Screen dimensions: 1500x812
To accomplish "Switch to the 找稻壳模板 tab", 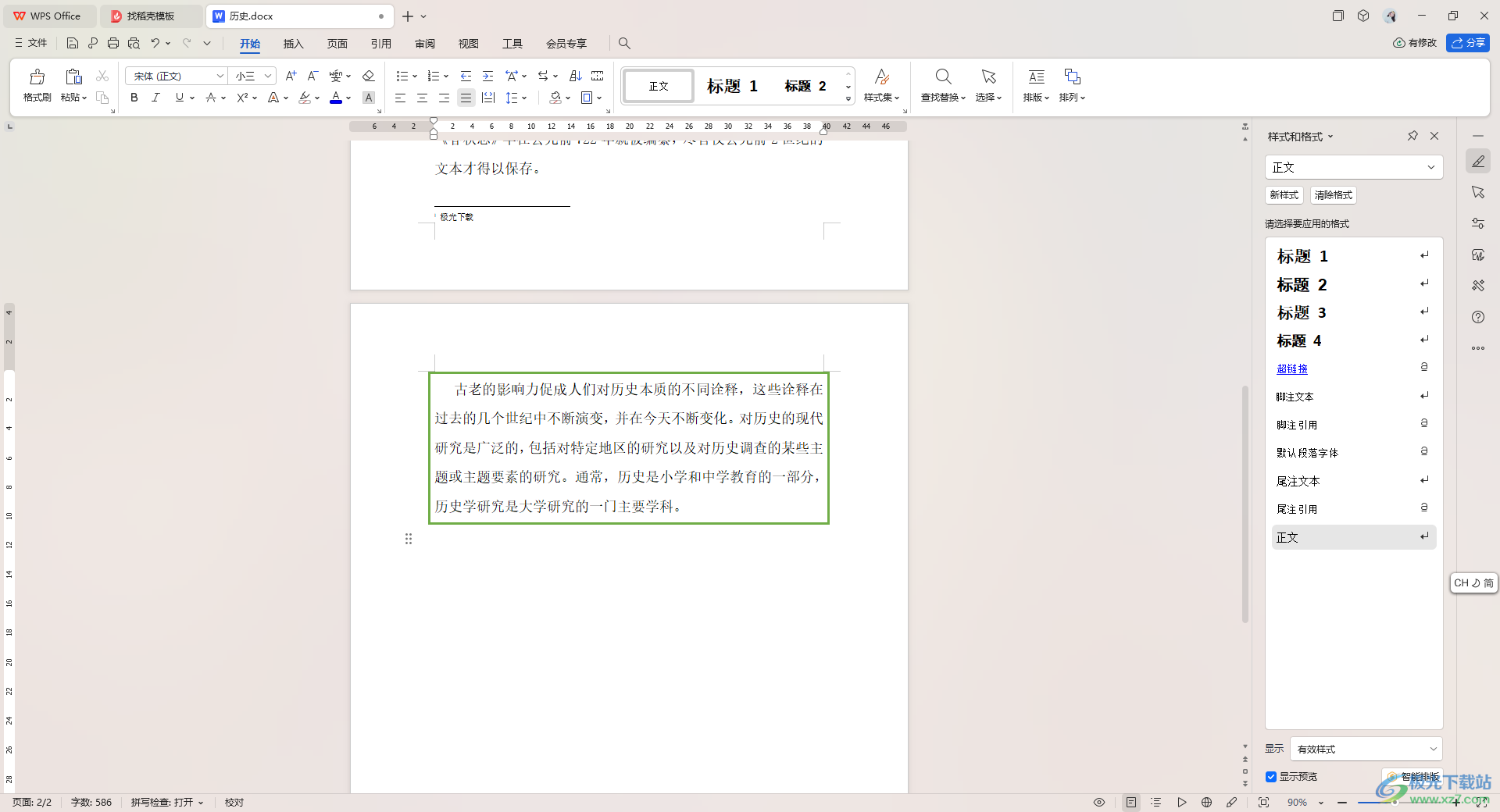I will click(x=150, y=16).
